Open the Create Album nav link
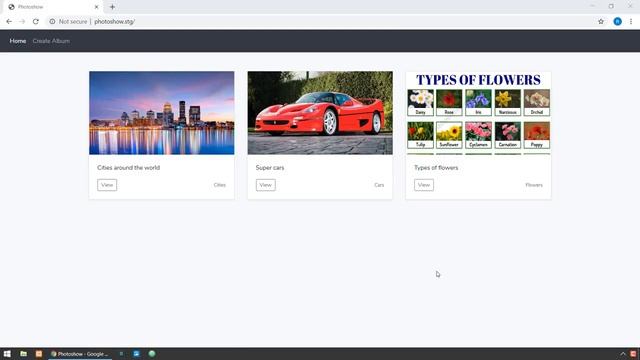 [x=51, y=41]
